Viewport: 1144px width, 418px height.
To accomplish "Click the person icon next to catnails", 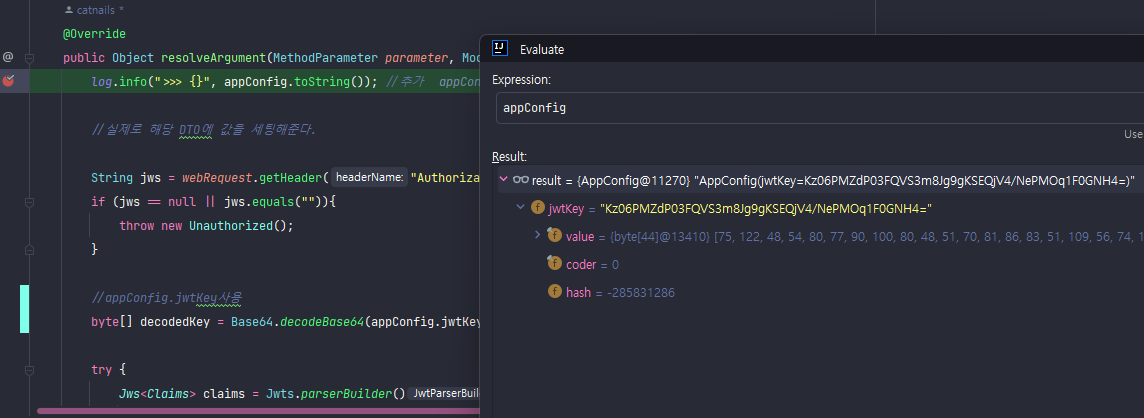I will [x=69, y=11].
